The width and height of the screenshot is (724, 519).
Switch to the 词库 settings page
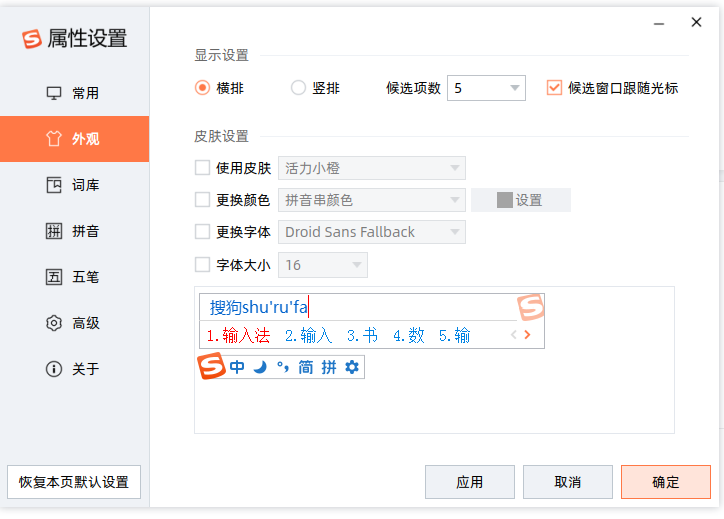[x=74, y=185]
